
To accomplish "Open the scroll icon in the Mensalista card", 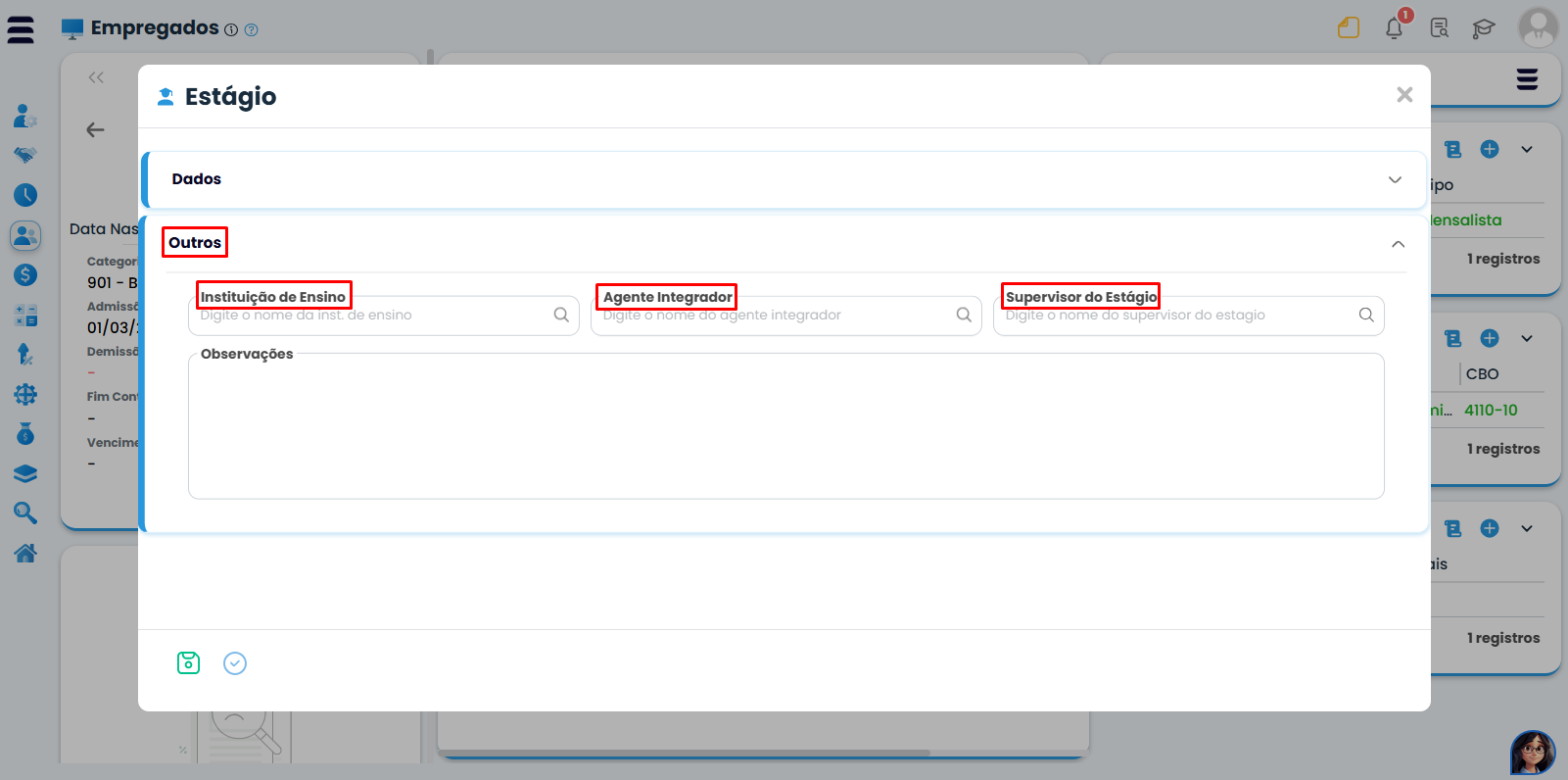I will (1453, 149).
